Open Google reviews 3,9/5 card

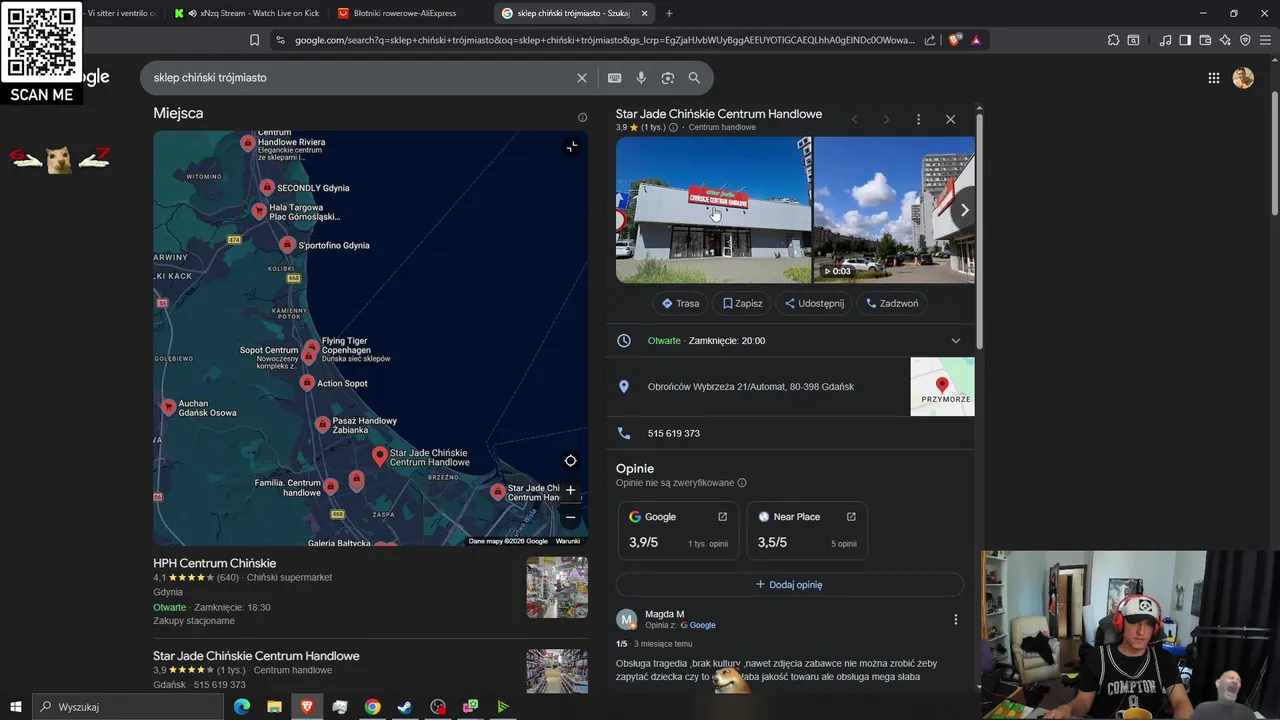click(x=678, y=530)
